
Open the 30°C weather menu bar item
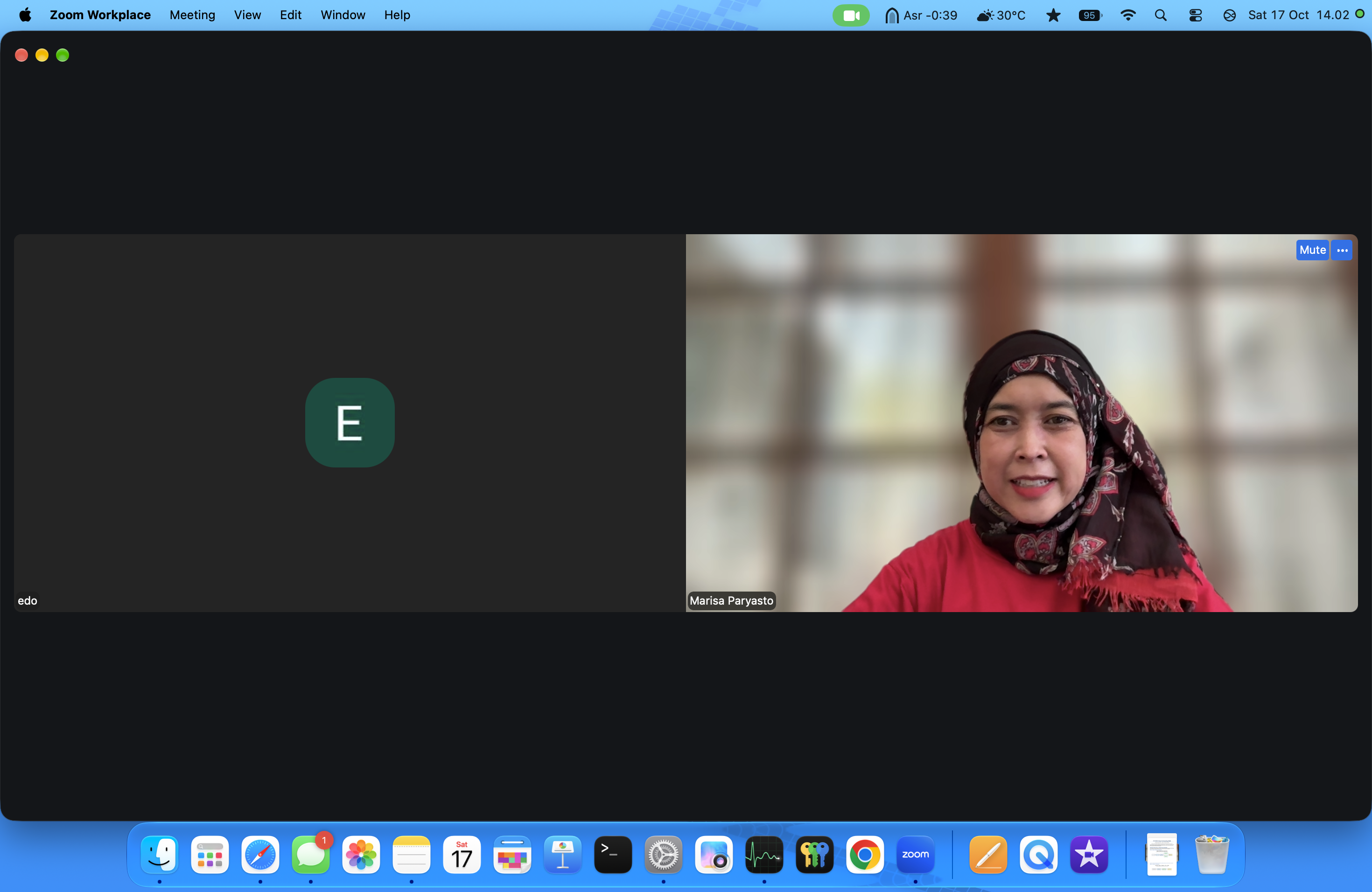coord(1001,15)
